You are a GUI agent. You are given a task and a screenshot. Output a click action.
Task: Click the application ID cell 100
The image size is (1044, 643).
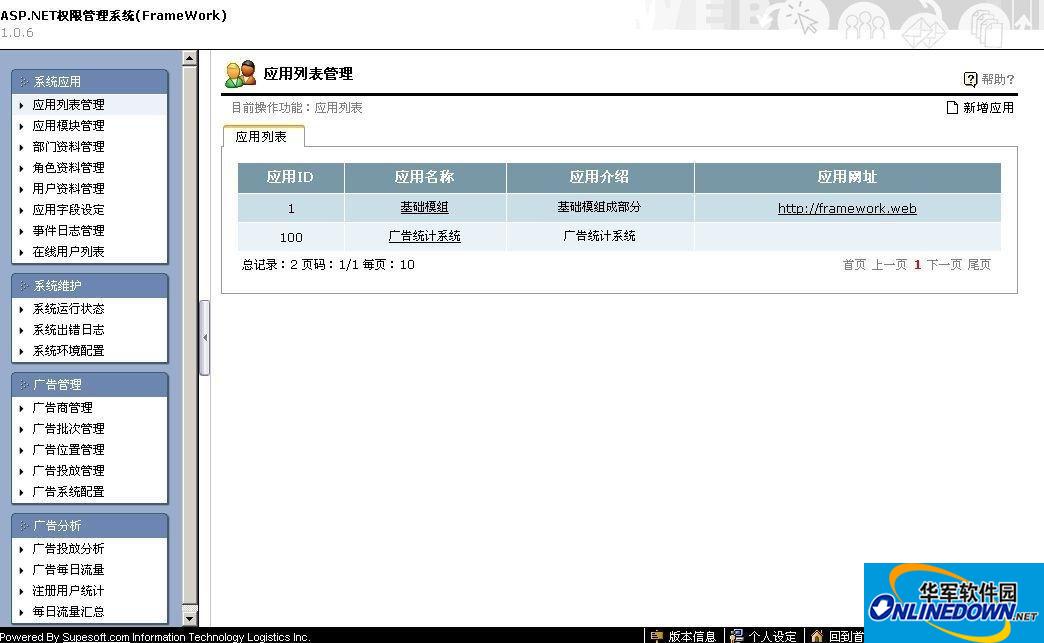pos(291,237)
